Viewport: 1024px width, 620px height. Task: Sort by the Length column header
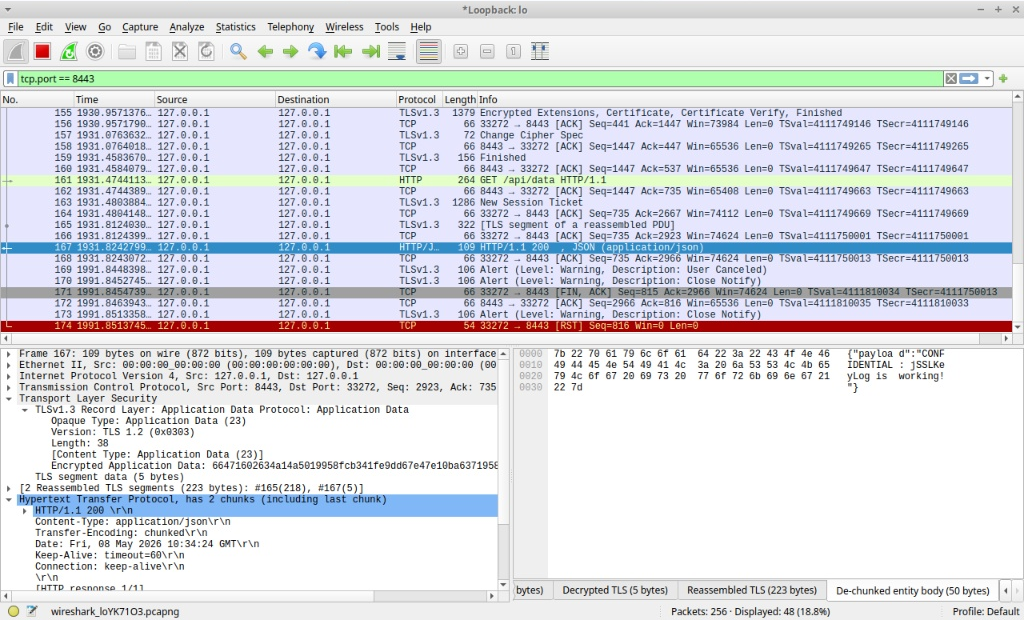pyautogui.click(x=460, y=99)
